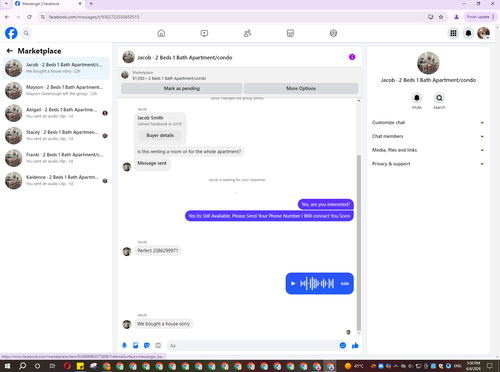Click the Mark as pending button

click(182, 88)
